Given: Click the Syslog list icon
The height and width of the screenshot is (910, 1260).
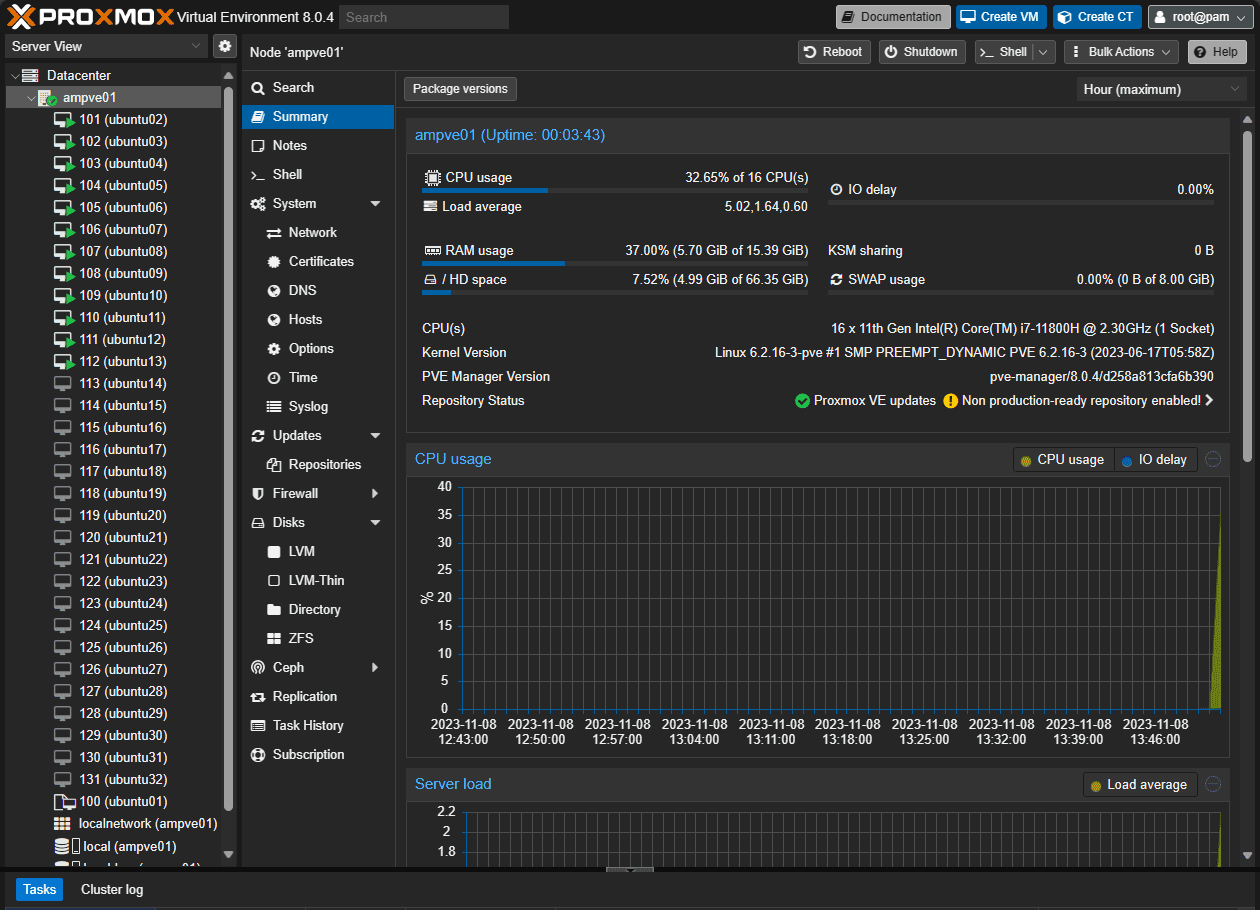Looking at the screenshot, I should point(274,407).
